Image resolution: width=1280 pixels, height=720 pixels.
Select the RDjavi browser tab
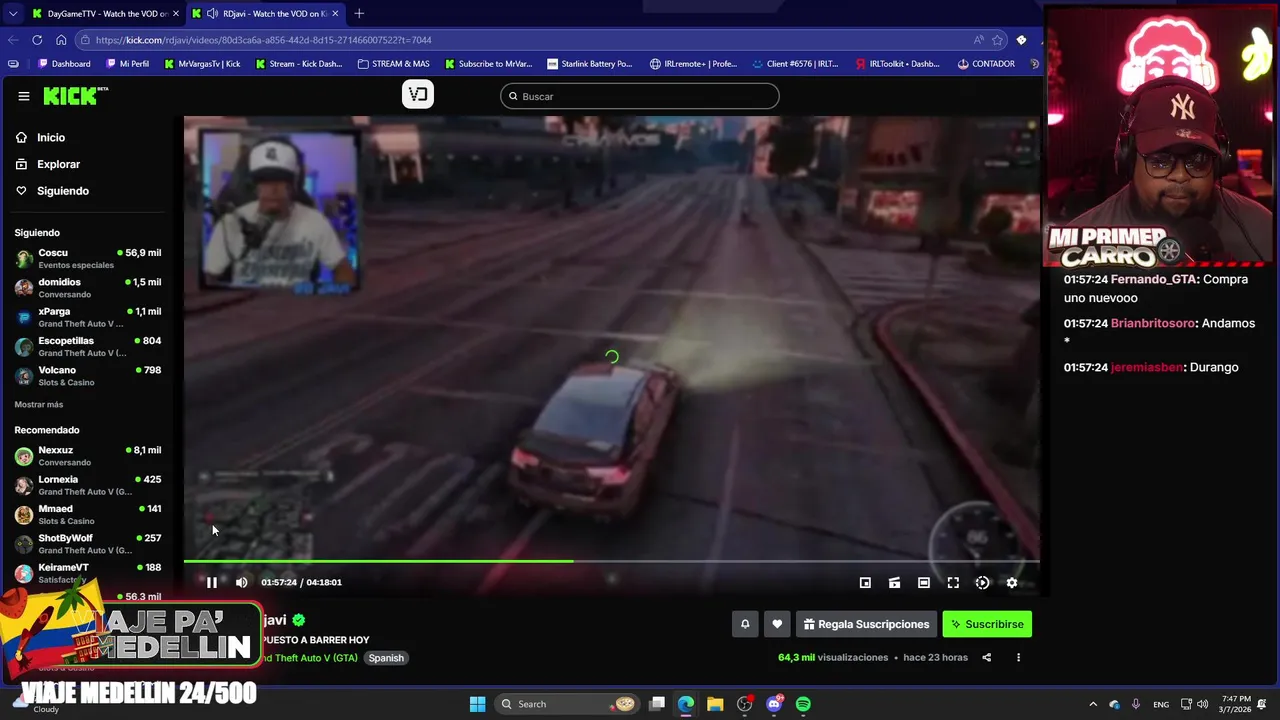(266, 14)
